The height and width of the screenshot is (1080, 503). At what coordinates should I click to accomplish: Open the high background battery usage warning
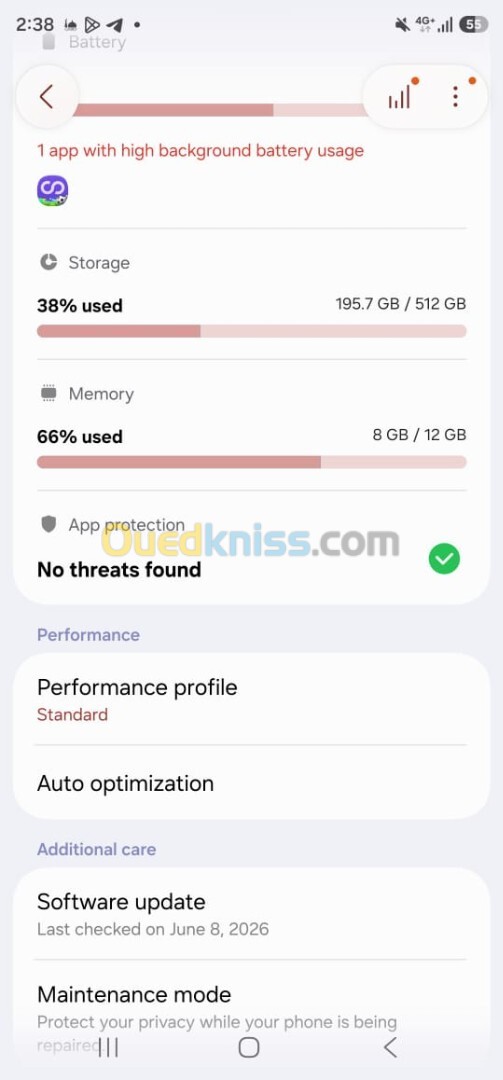[201, 151]
